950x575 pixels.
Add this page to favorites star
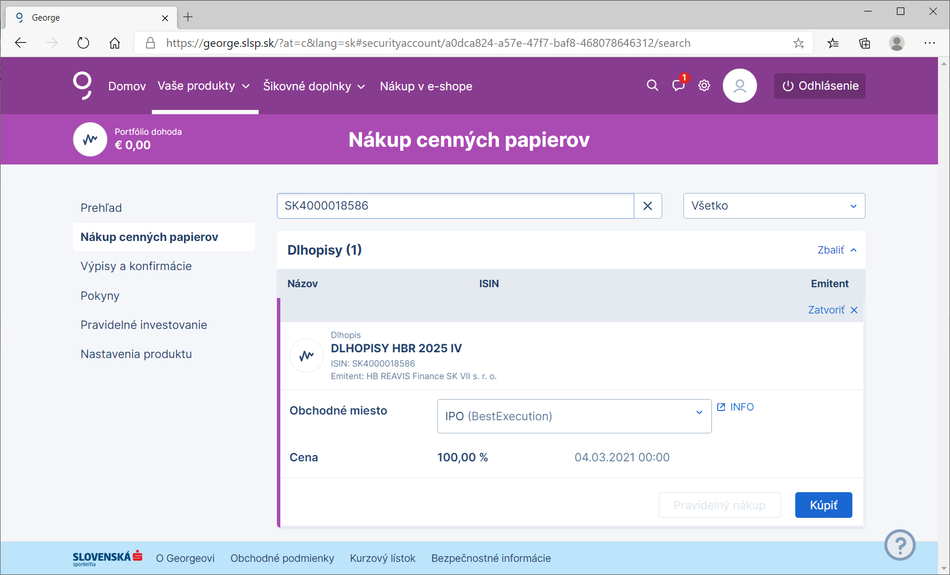pyautogui.click(x=799, y=43)
